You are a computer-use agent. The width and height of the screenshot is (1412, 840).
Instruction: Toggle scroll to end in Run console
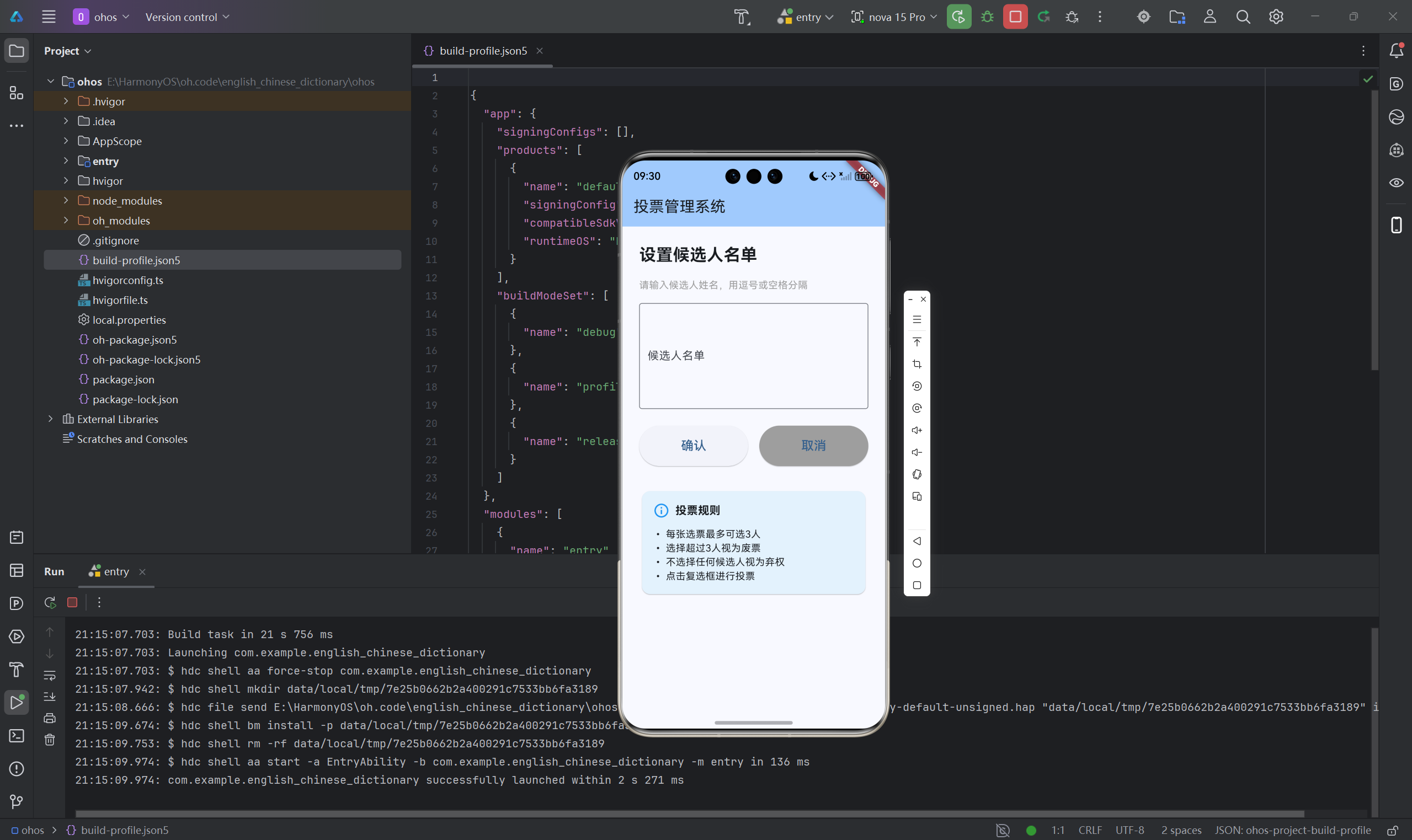50,697
